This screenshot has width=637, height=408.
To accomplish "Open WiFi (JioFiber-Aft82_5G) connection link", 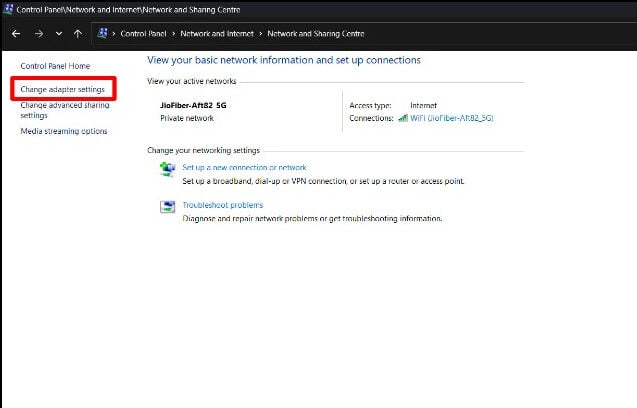I will coord(452,118).
